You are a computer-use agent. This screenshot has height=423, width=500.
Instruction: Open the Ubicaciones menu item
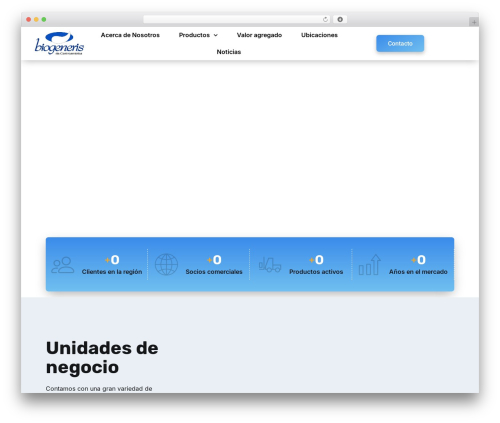[319, 35]
